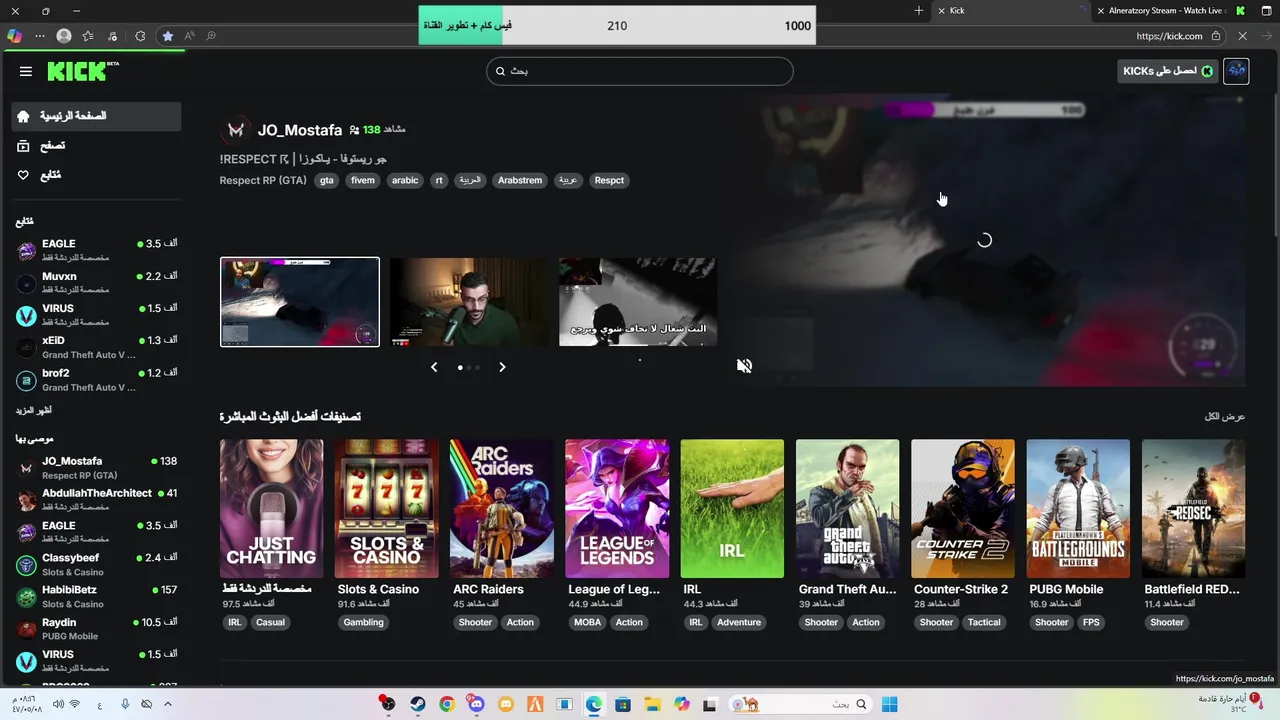Open Classybeef channel in sidebar

[x=97, y=564]
